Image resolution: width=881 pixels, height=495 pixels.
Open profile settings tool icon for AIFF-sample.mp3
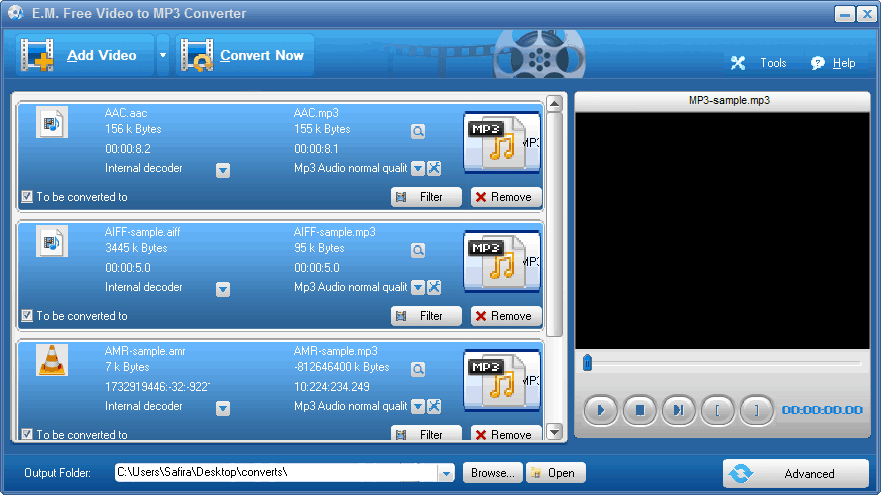coord(434,287)
